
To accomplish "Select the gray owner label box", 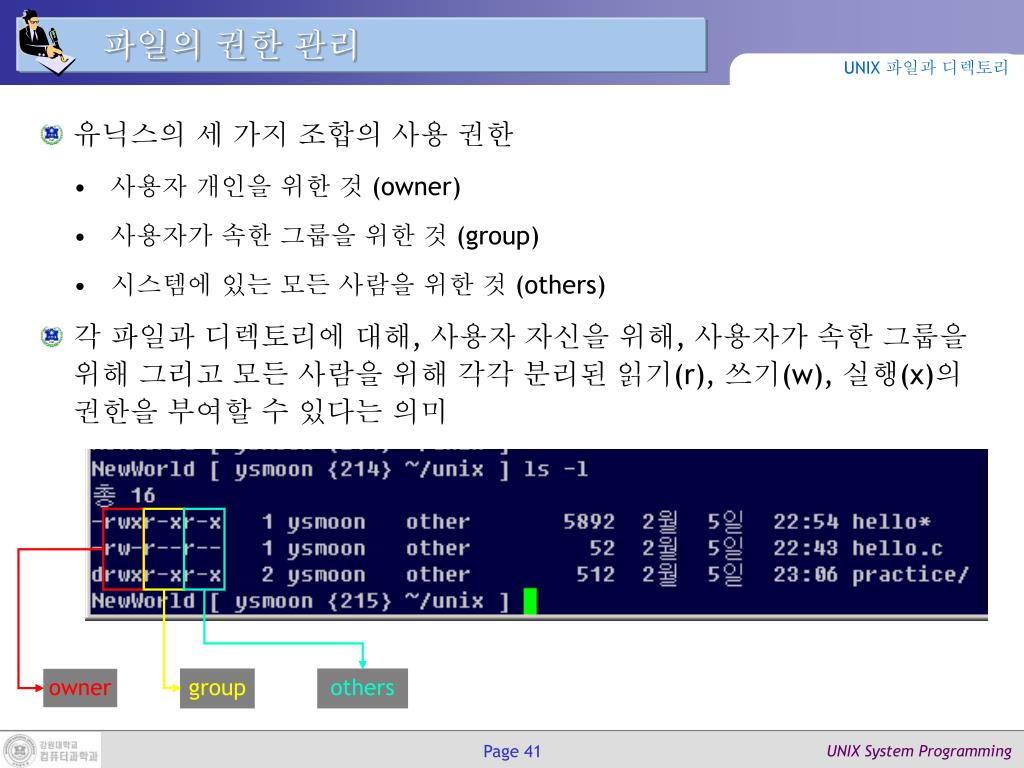I will 80,688.
